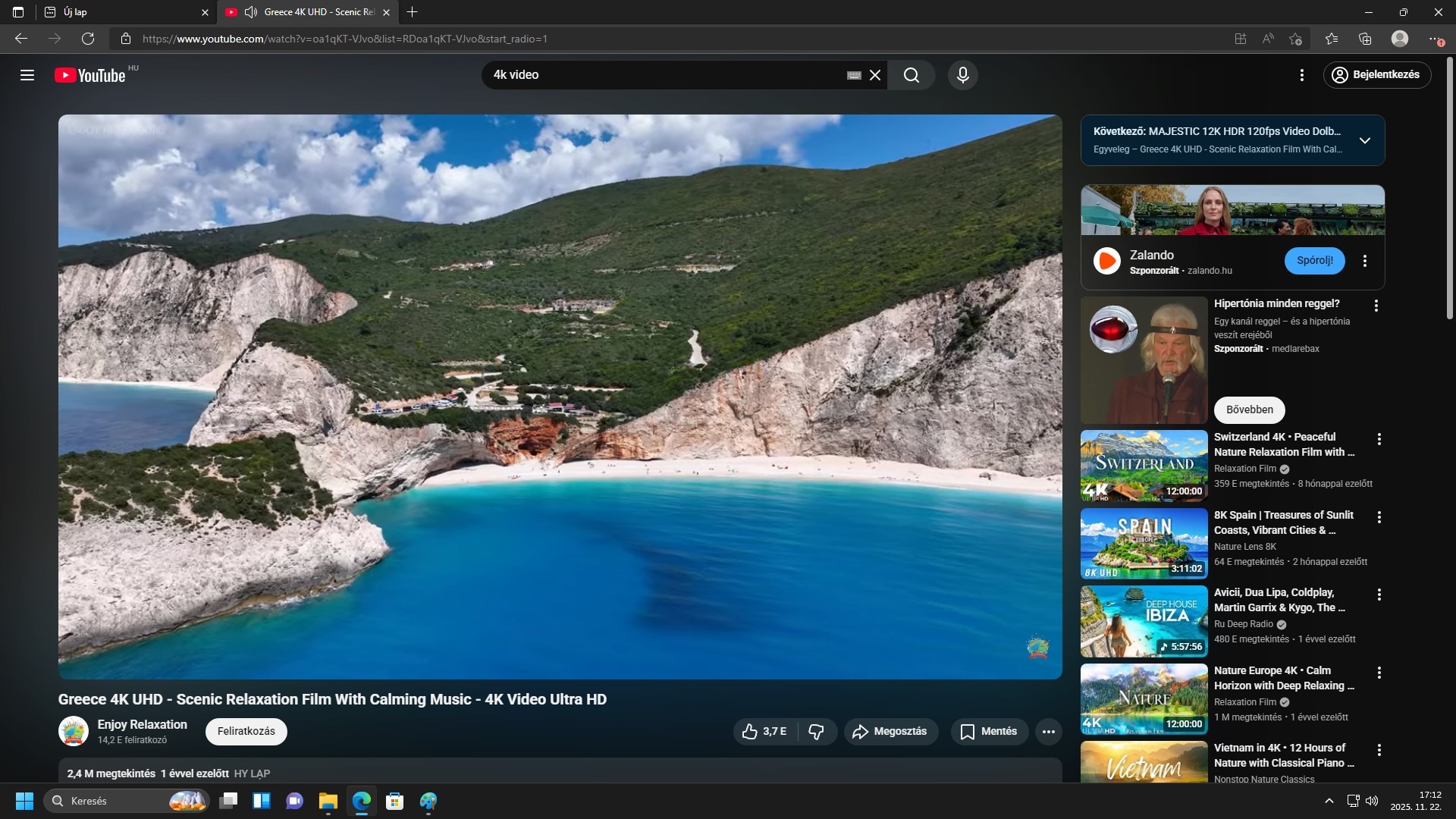This screenshot has width=1456, height=819.
Task: Click the search magnifier button
Action: point(912,75)
